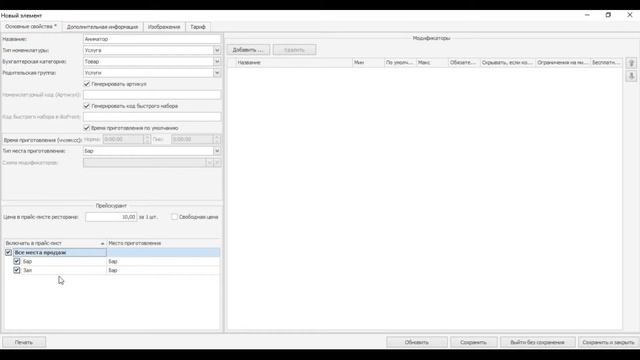Click the Сохранить button
Viewport: 640px width, 360px height.
pyautogui.click(x=473, y=342)
